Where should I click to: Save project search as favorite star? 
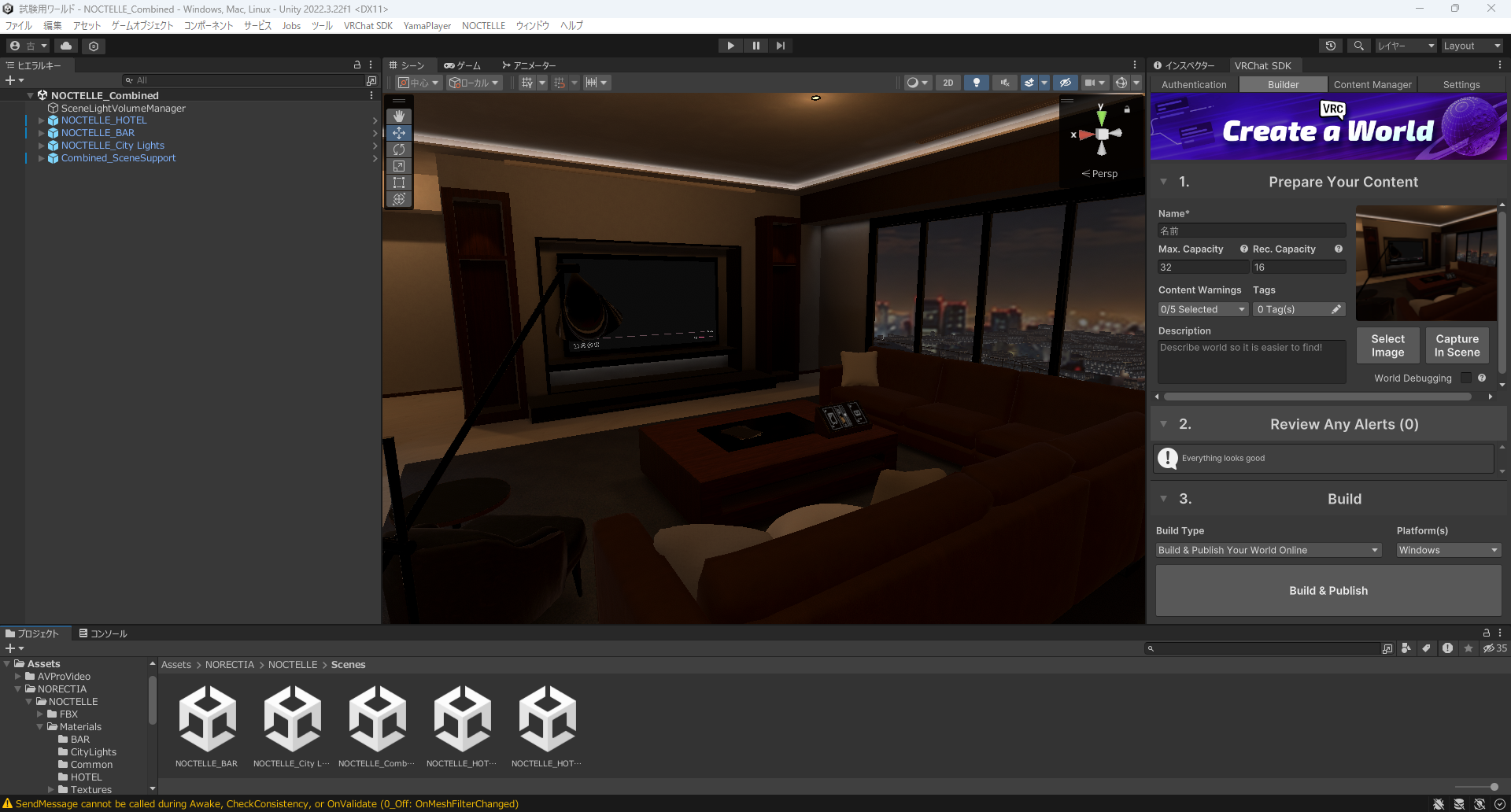point(1469,648)
